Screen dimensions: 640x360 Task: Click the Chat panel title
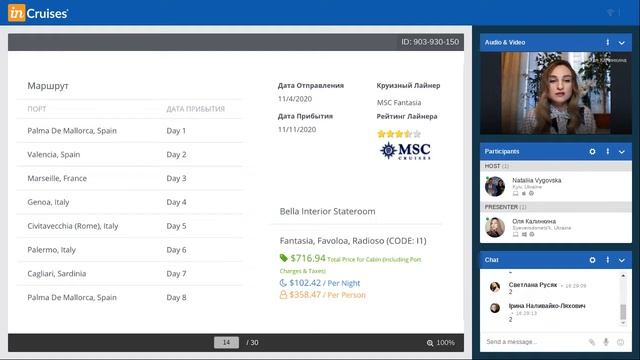(491, 260)
